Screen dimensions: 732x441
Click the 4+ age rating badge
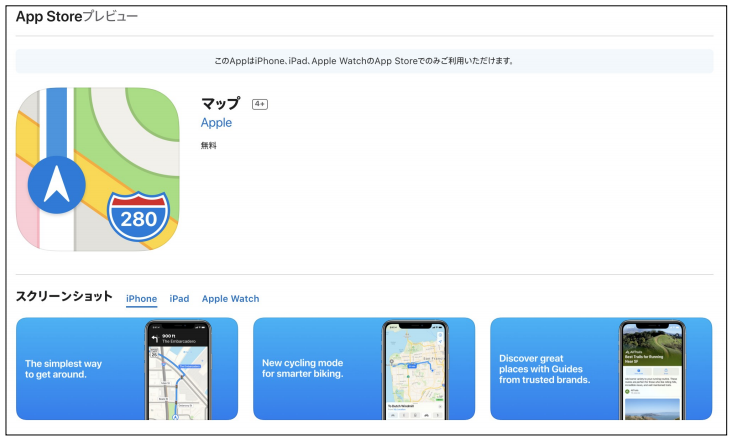click(260, 104)
